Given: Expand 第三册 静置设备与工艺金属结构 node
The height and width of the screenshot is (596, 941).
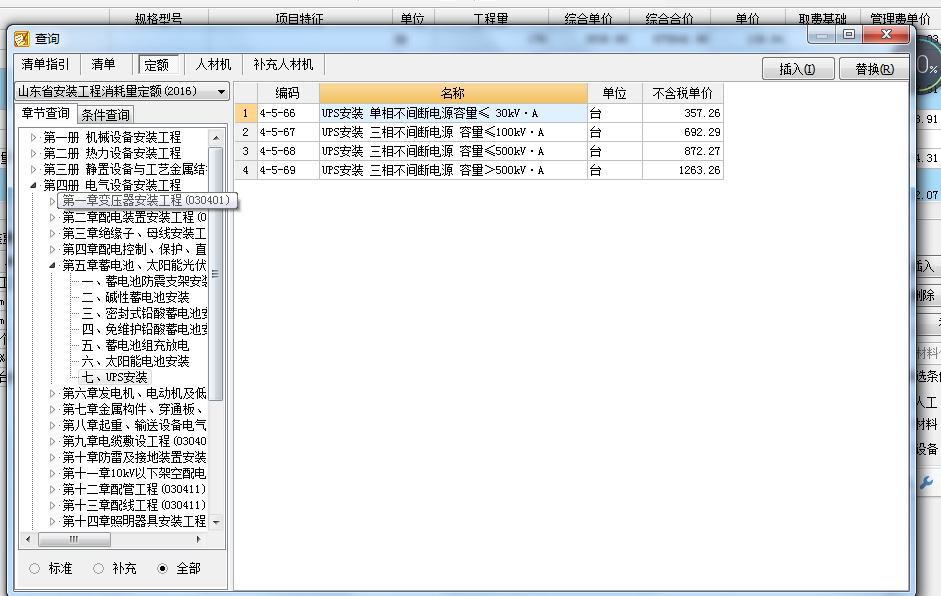Looking at the screenshot, I should point(34,169).
